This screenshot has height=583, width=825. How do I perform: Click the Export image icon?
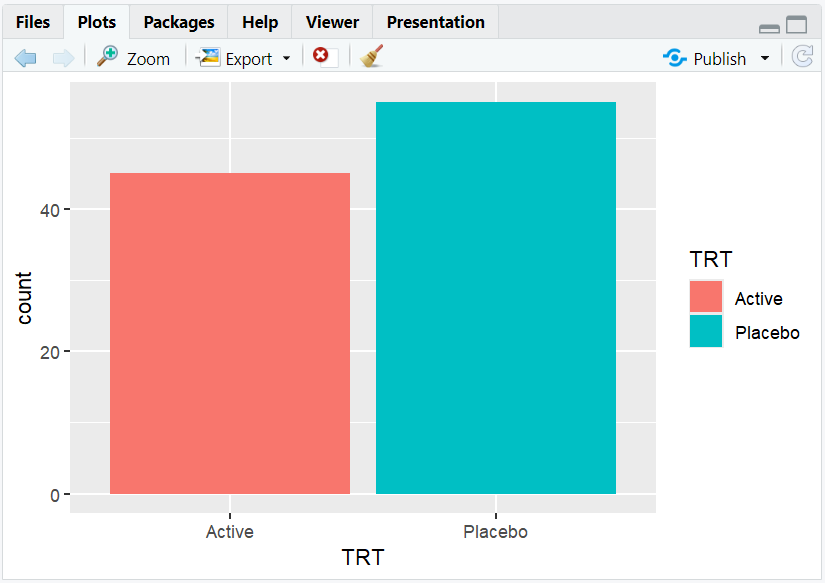(208, 57)
